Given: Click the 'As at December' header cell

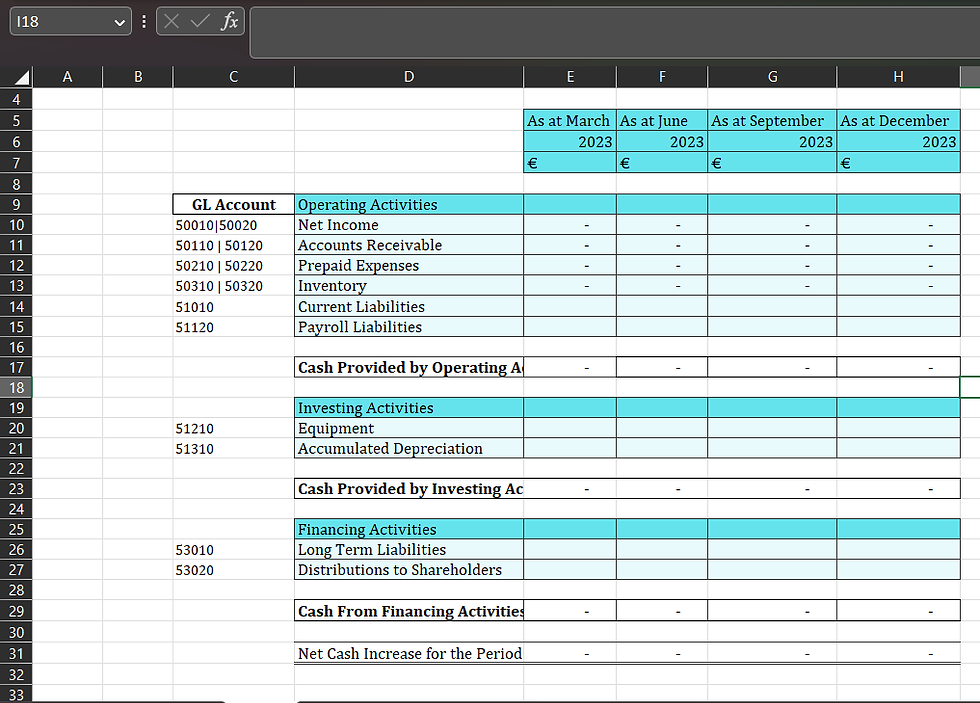Looking at the screenshot, I should coord(898,121).
